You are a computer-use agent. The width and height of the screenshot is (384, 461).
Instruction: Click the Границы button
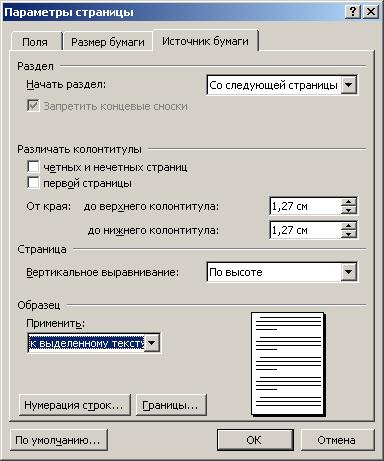(x=171, y=405)
